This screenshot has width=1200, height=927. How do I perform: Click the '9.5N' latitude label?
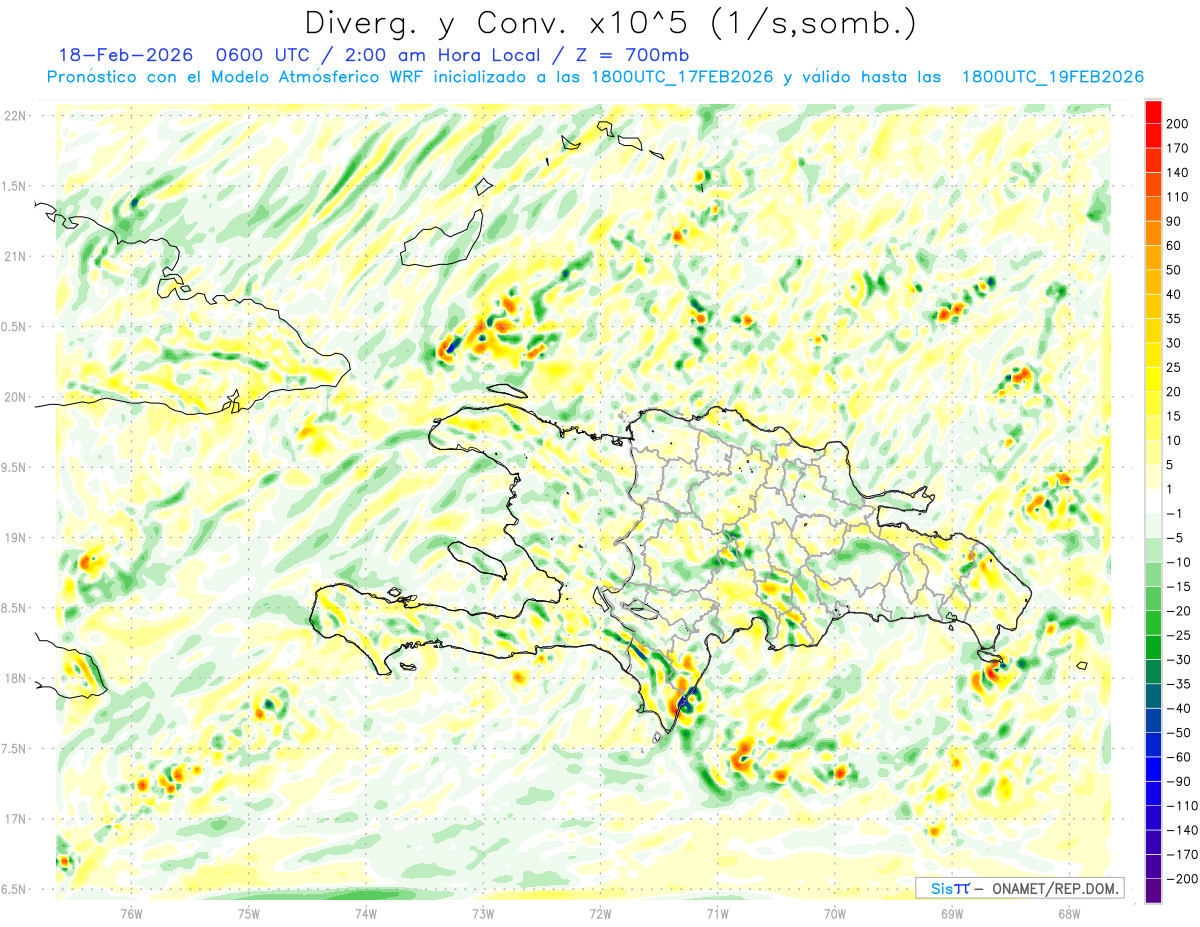pos(15,467)
